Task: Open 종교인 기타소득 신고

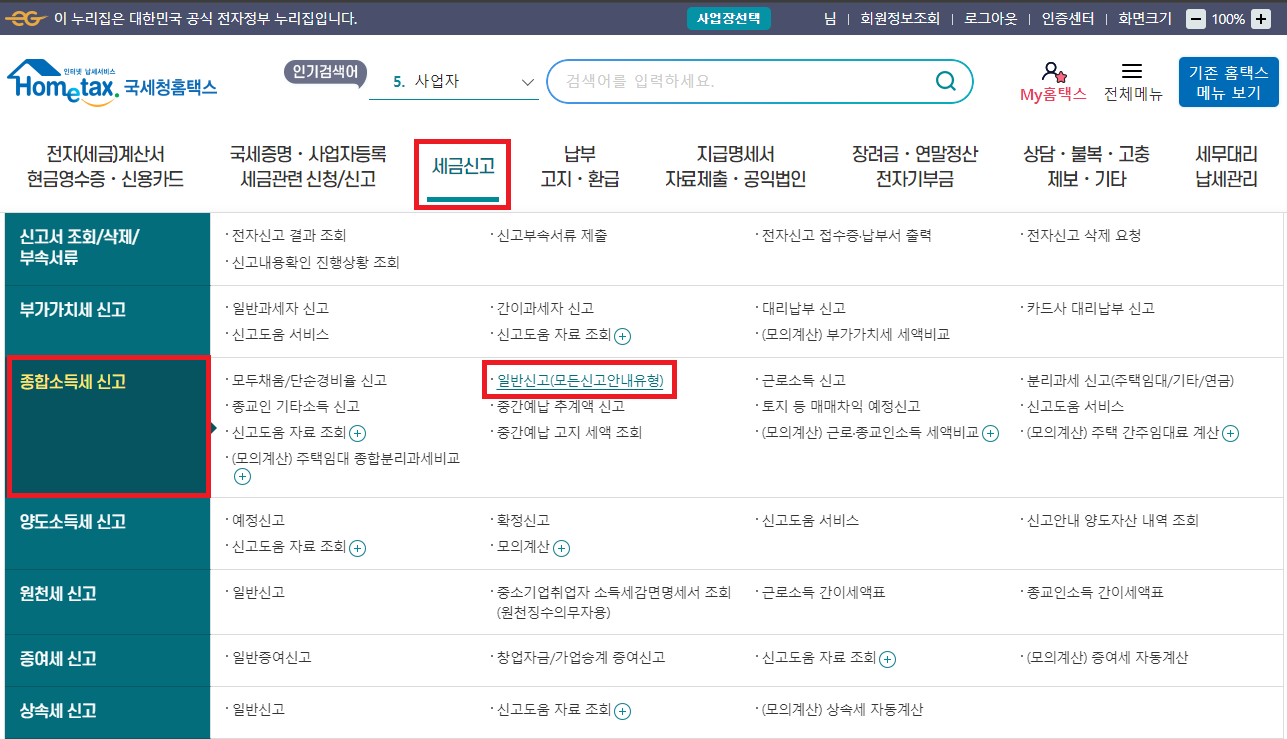Action: 295,407
